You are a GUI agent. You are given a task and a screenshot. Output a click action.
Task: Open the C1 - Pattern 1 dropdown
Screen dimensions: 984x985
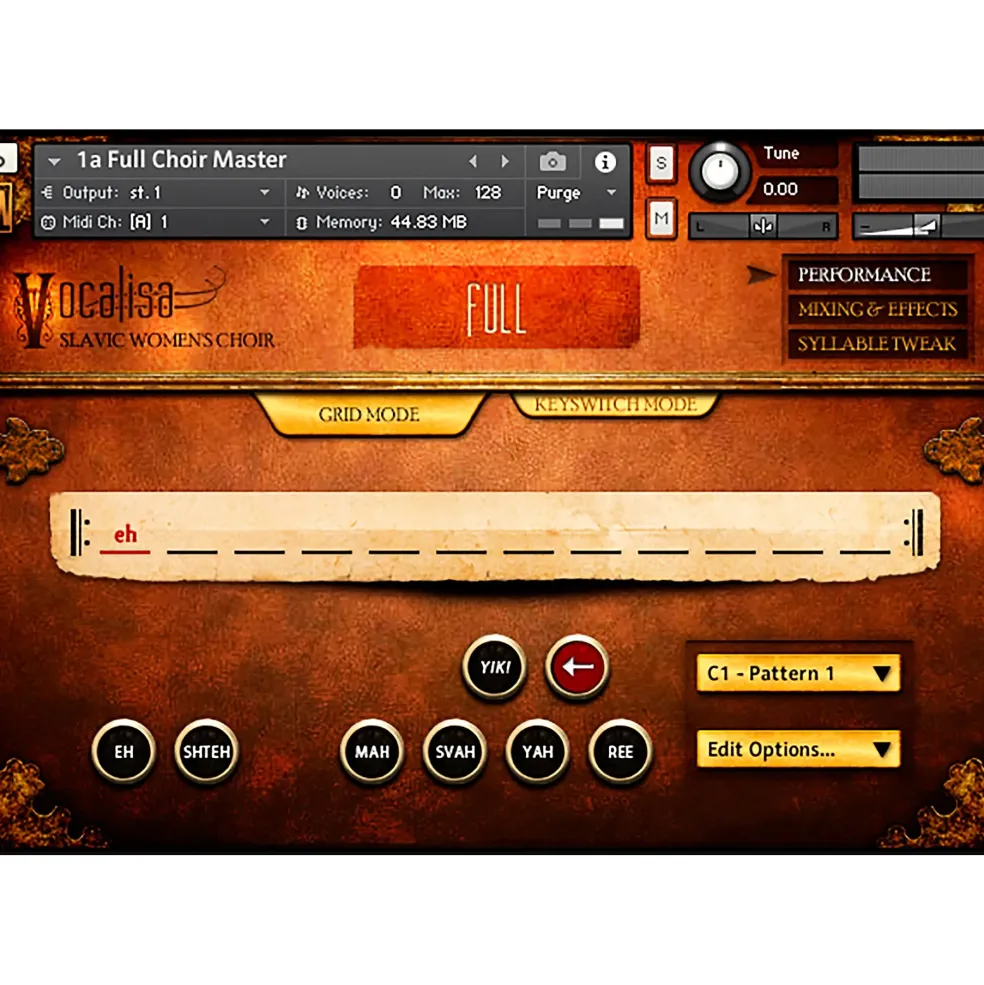pos(798,673)
